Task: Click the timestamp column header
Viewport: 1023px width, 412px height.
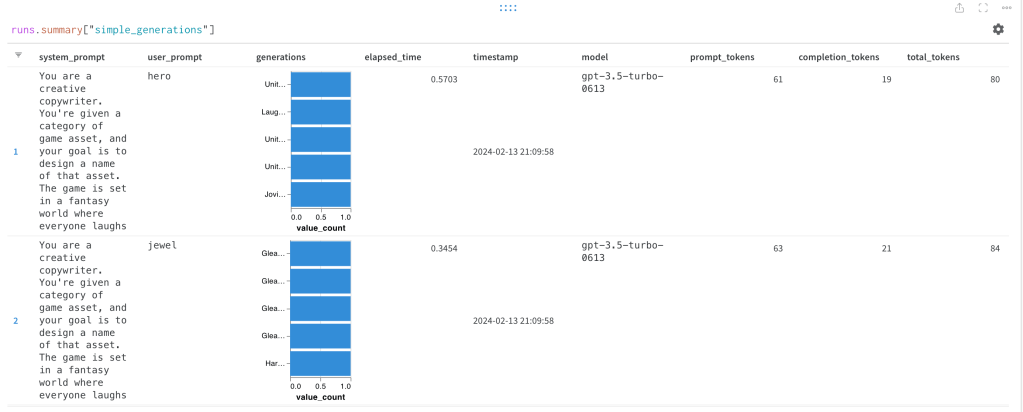Action: [497, 58]
